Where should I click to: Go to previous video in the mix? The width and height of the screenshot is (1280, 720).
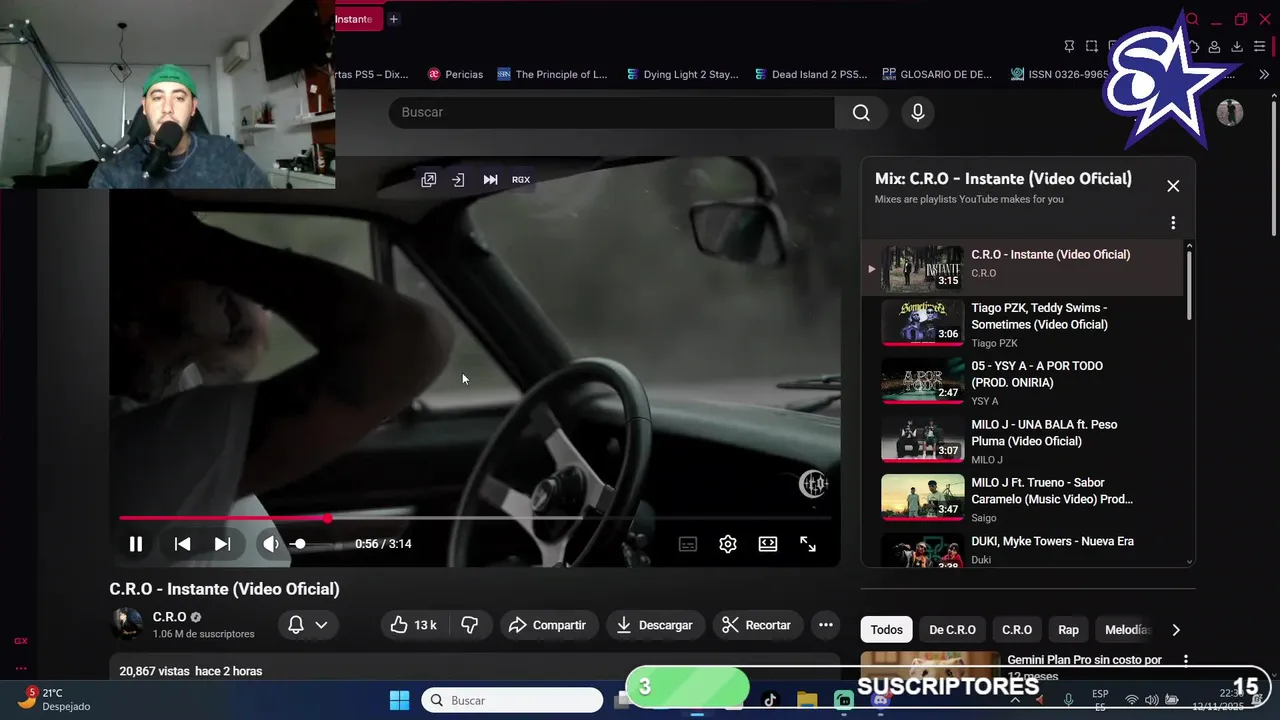182,544
